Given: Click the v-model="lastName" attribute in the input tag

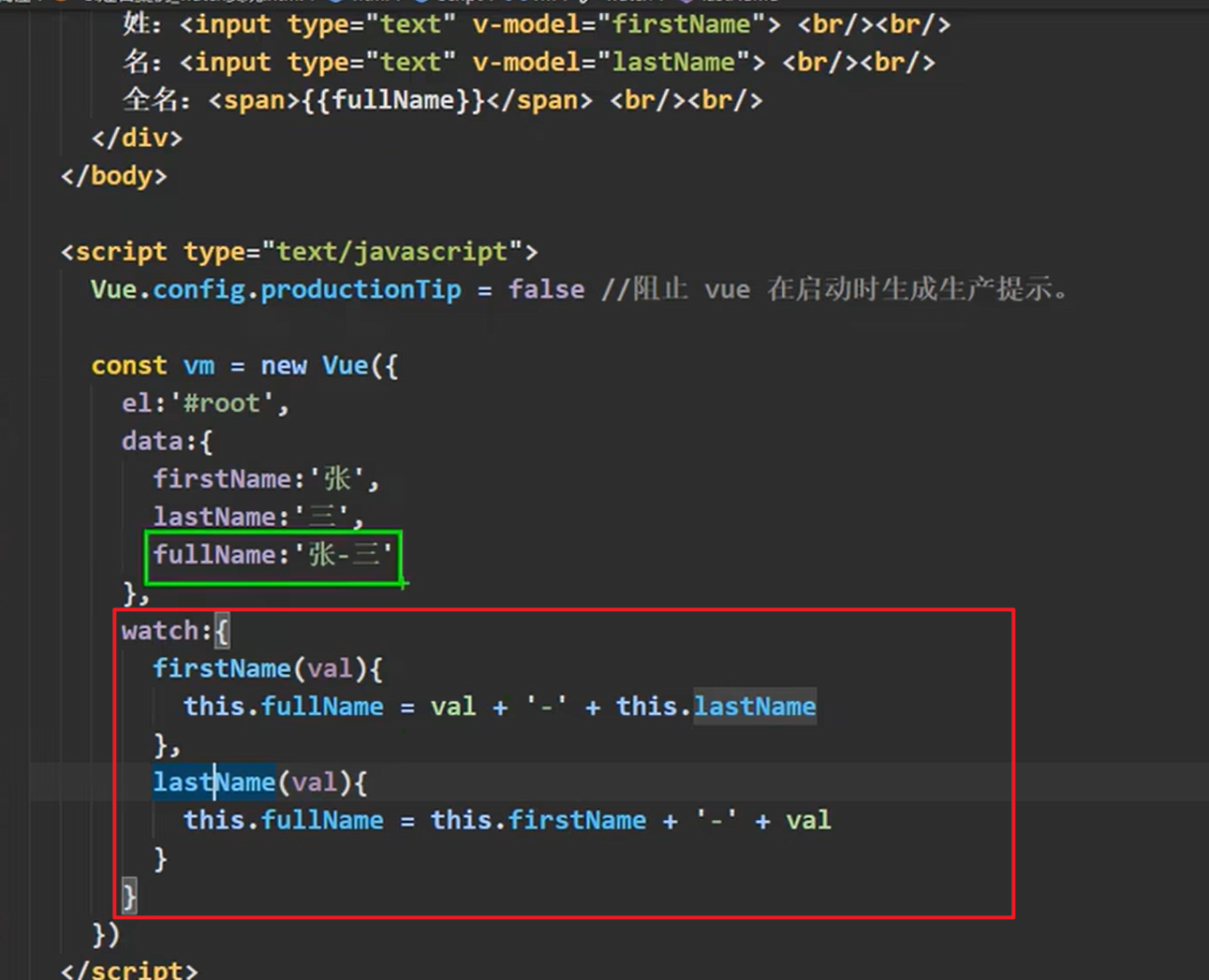Looking at the screenshot, I should pos(612,63).
